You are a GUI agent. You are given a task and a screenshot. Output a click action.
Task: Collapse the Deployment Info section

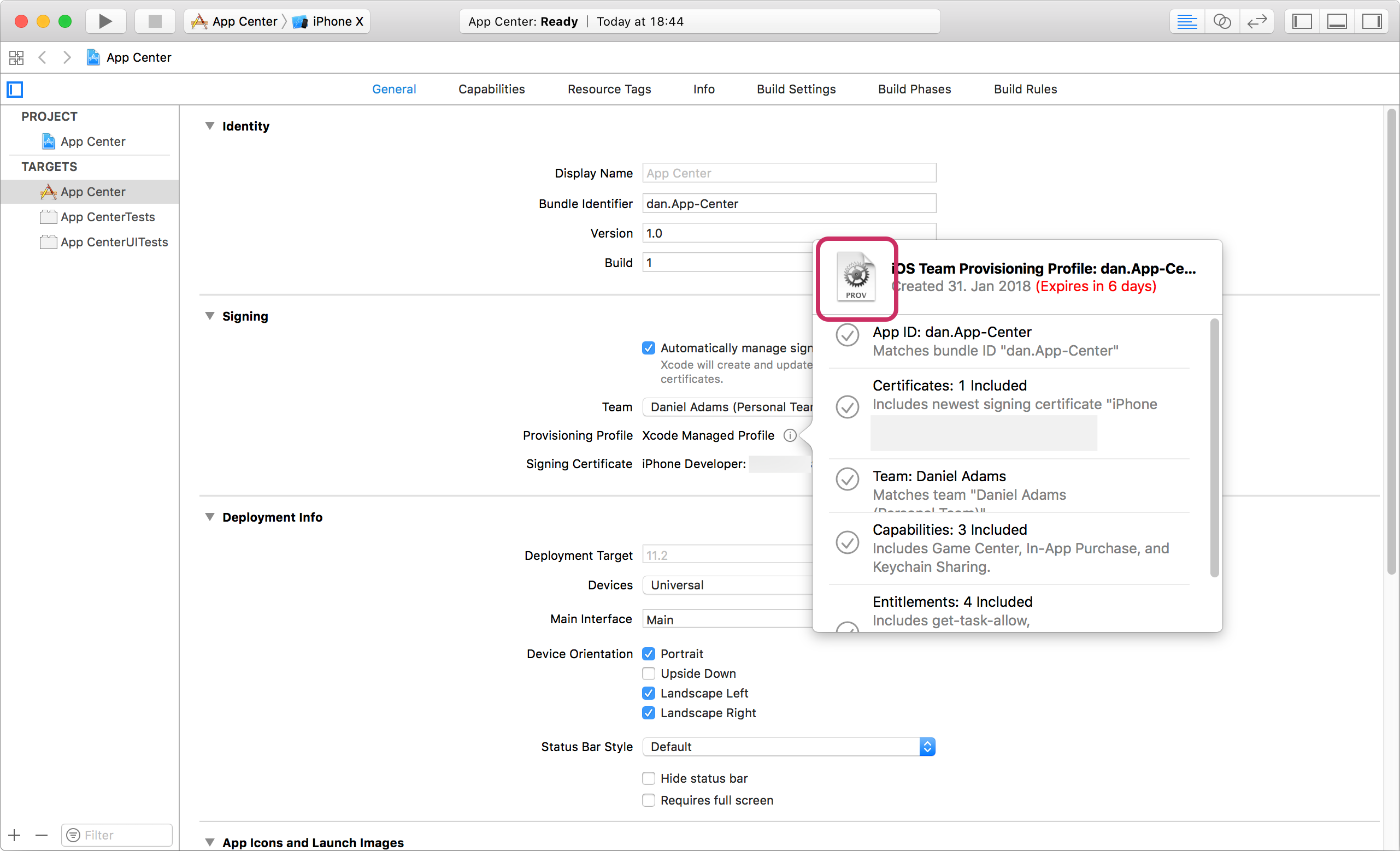tap(210, 517)
